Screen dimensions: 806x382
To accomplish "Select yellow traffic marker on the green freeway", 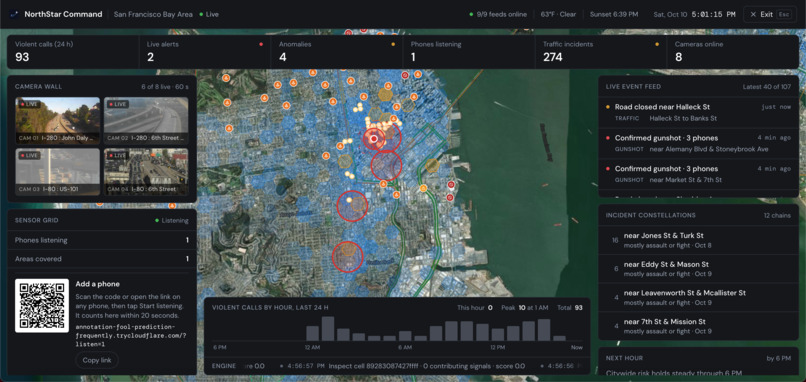I will [x=424, y=188].
